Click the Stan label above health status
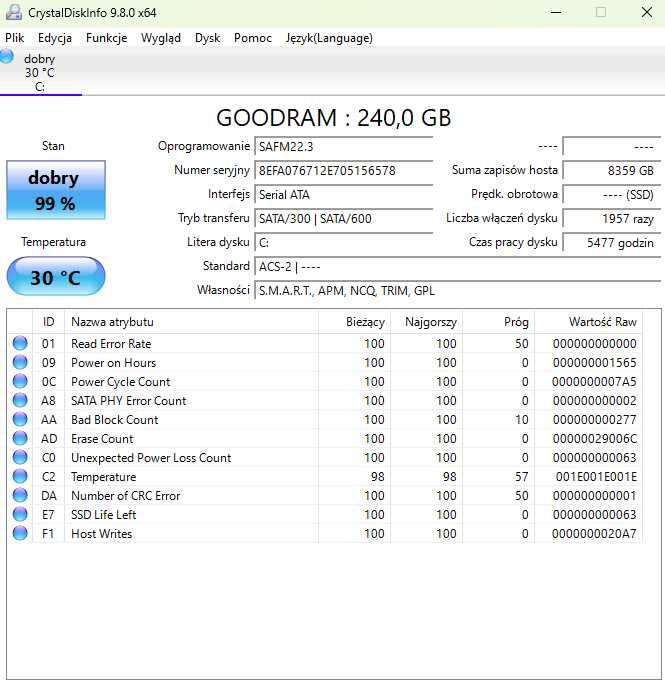The width and height of the screenshot is (665, 684). 53,146
